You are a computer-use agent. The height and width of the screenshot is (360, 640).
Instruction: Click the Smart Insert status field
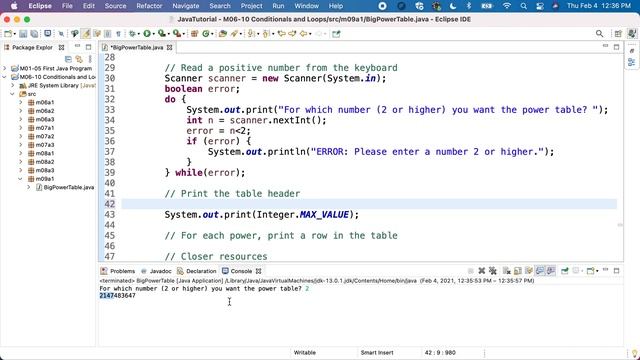(377, 352)
